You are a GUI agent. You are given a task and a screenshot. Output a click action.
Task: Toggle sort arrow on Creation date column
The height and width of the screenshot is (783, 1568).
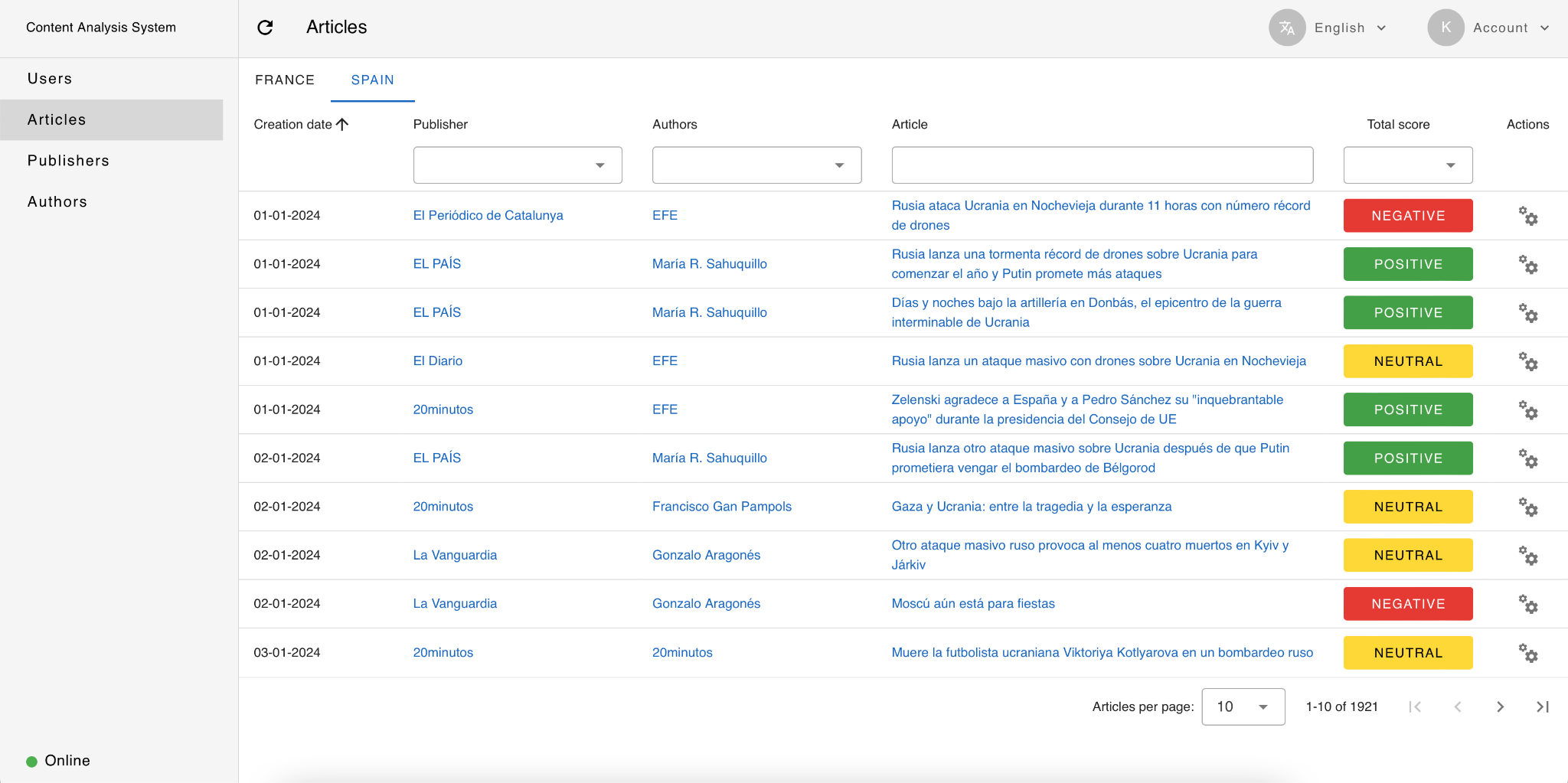(342, 124)
